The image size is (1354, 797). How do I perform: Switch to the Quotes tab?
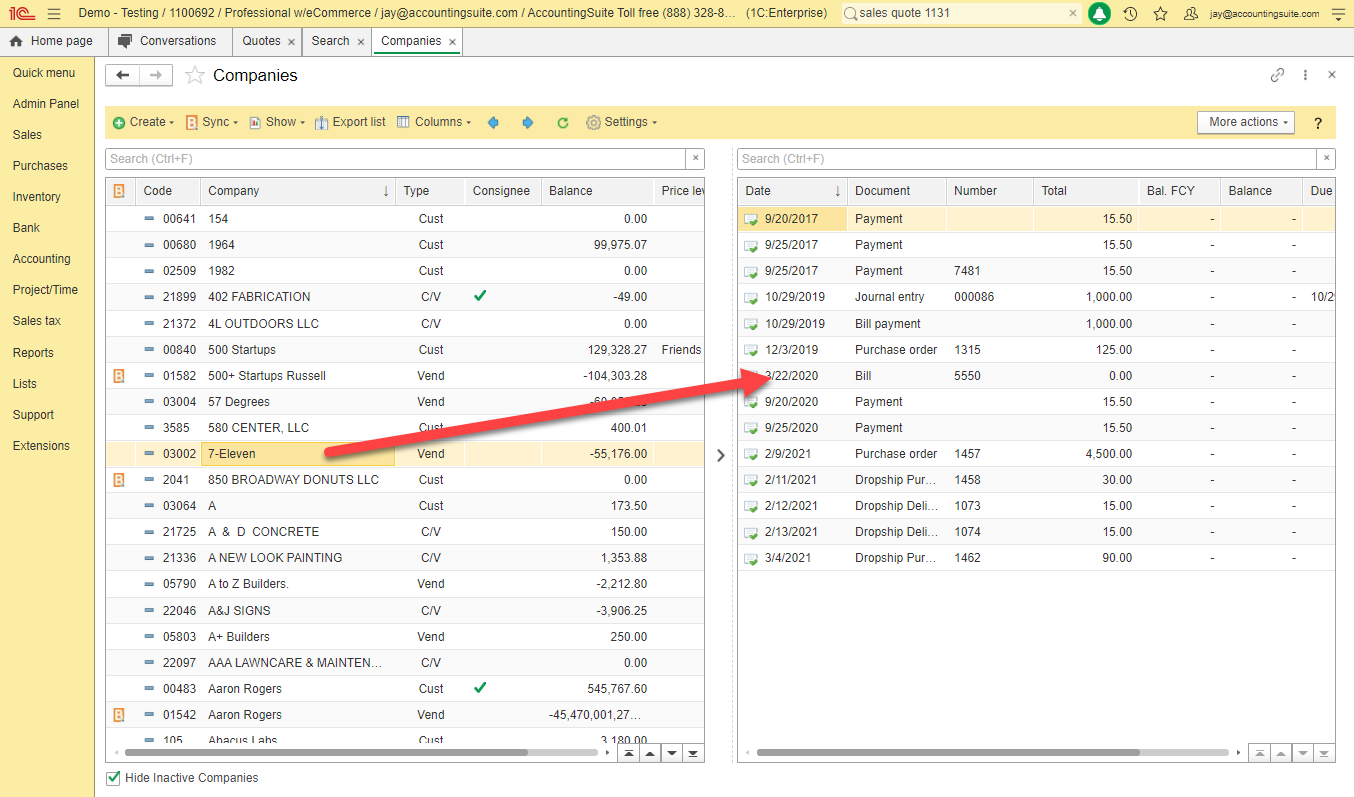[261, 41]
